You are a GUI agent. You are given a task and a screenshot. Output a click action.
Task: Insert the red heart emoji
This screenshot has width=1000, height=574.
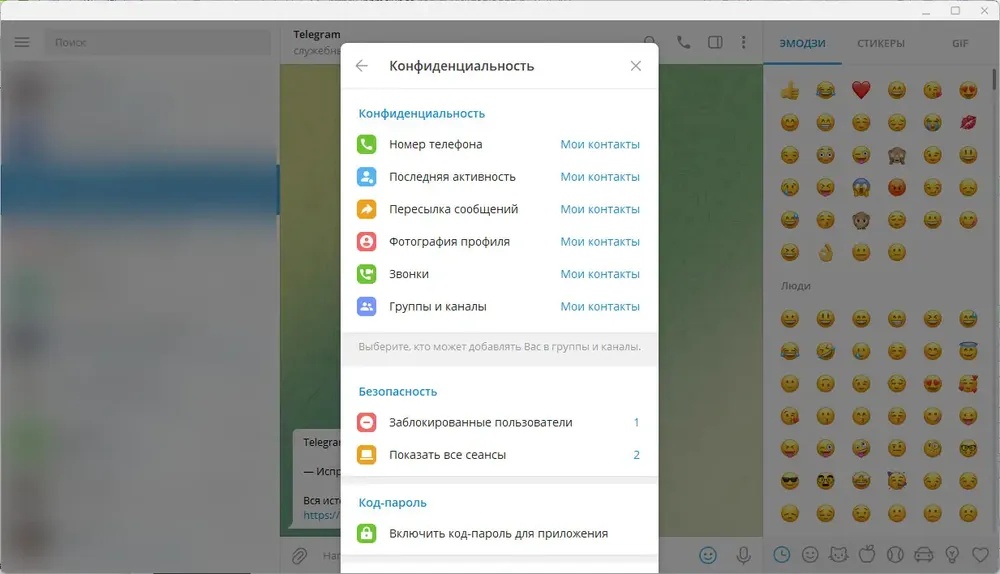861,91
